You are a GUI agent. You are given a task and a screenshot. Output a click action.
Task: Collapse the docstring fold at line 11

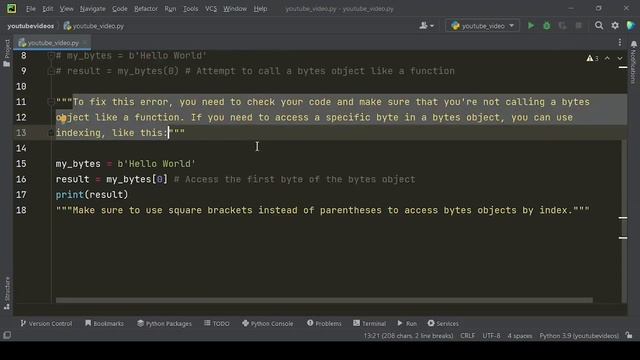pyautogui.click(x=51, y=102)
